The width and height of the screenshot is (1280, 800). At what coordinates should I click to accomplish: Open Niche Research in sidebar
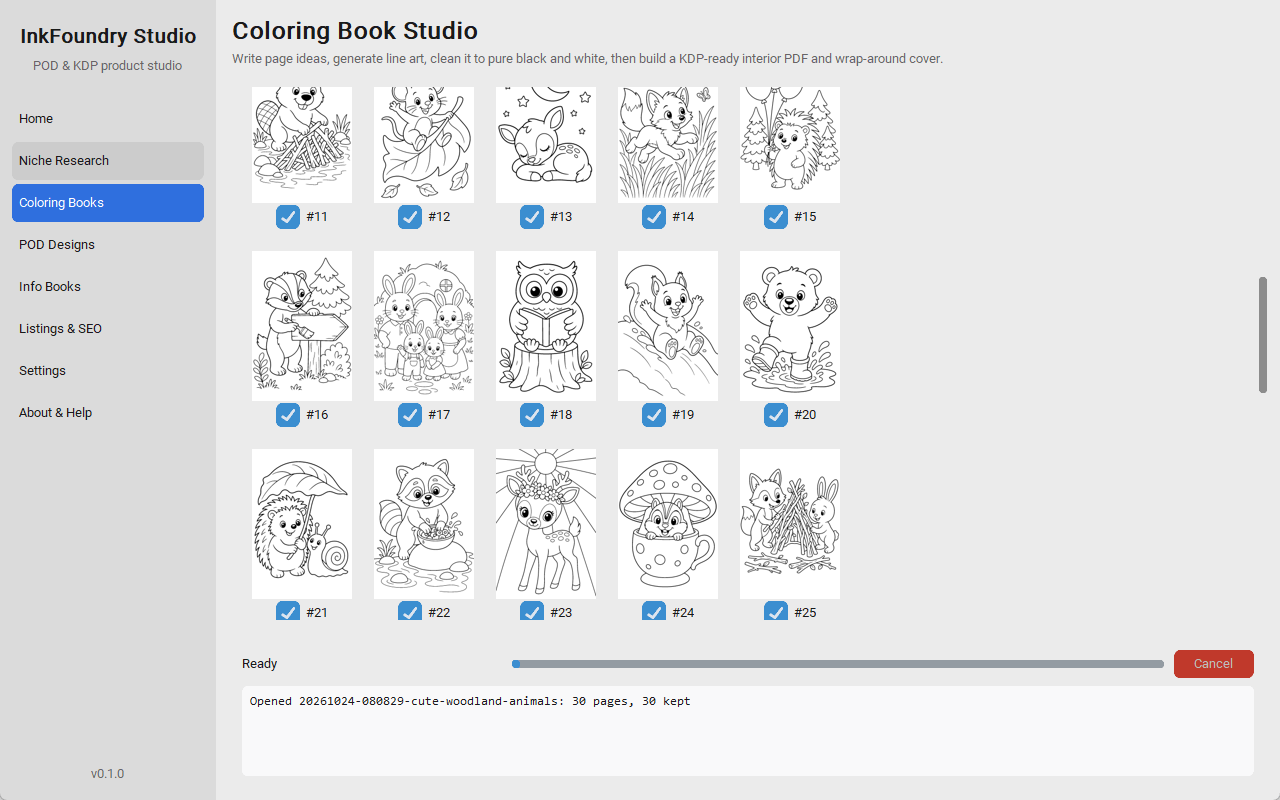tap(108, 161)
